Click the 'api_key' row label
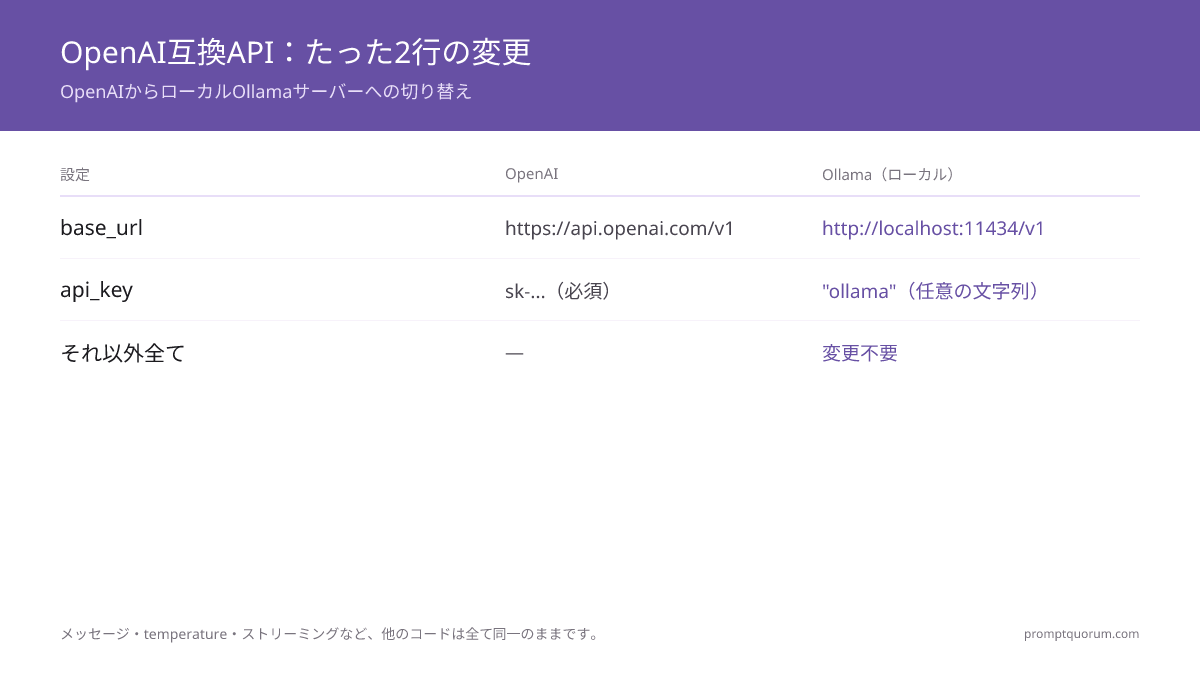 [x=96, y=290]
